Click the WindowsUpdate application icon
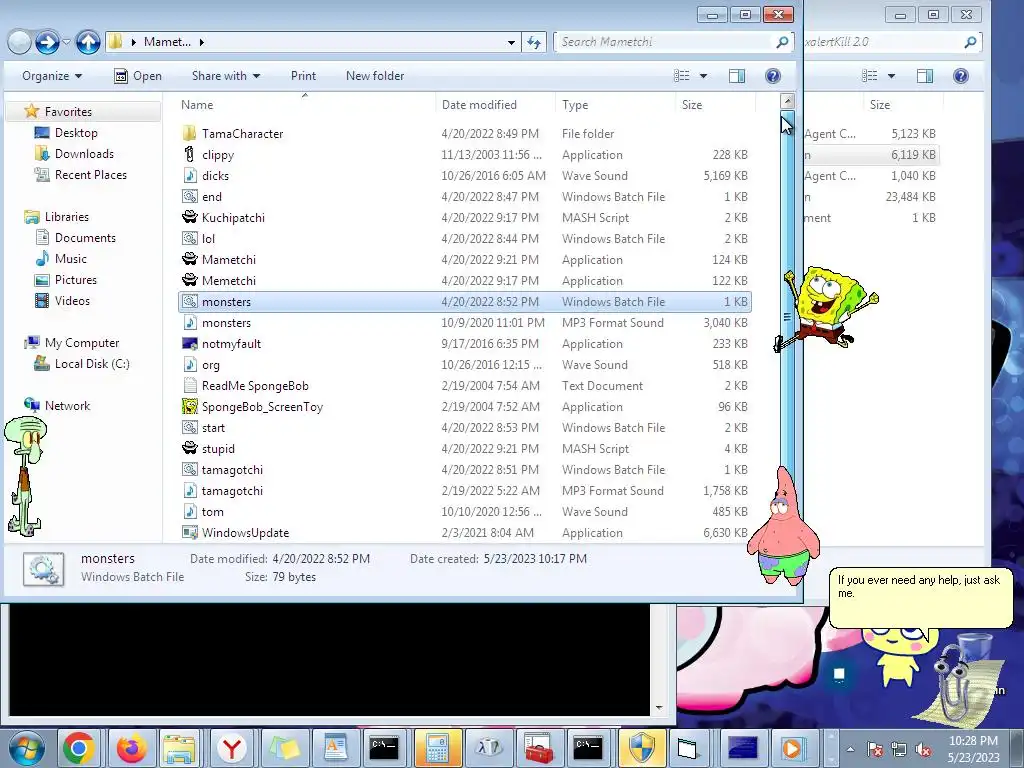Image resolution: width=1024 pixels, height=768 pixels. 189,532
